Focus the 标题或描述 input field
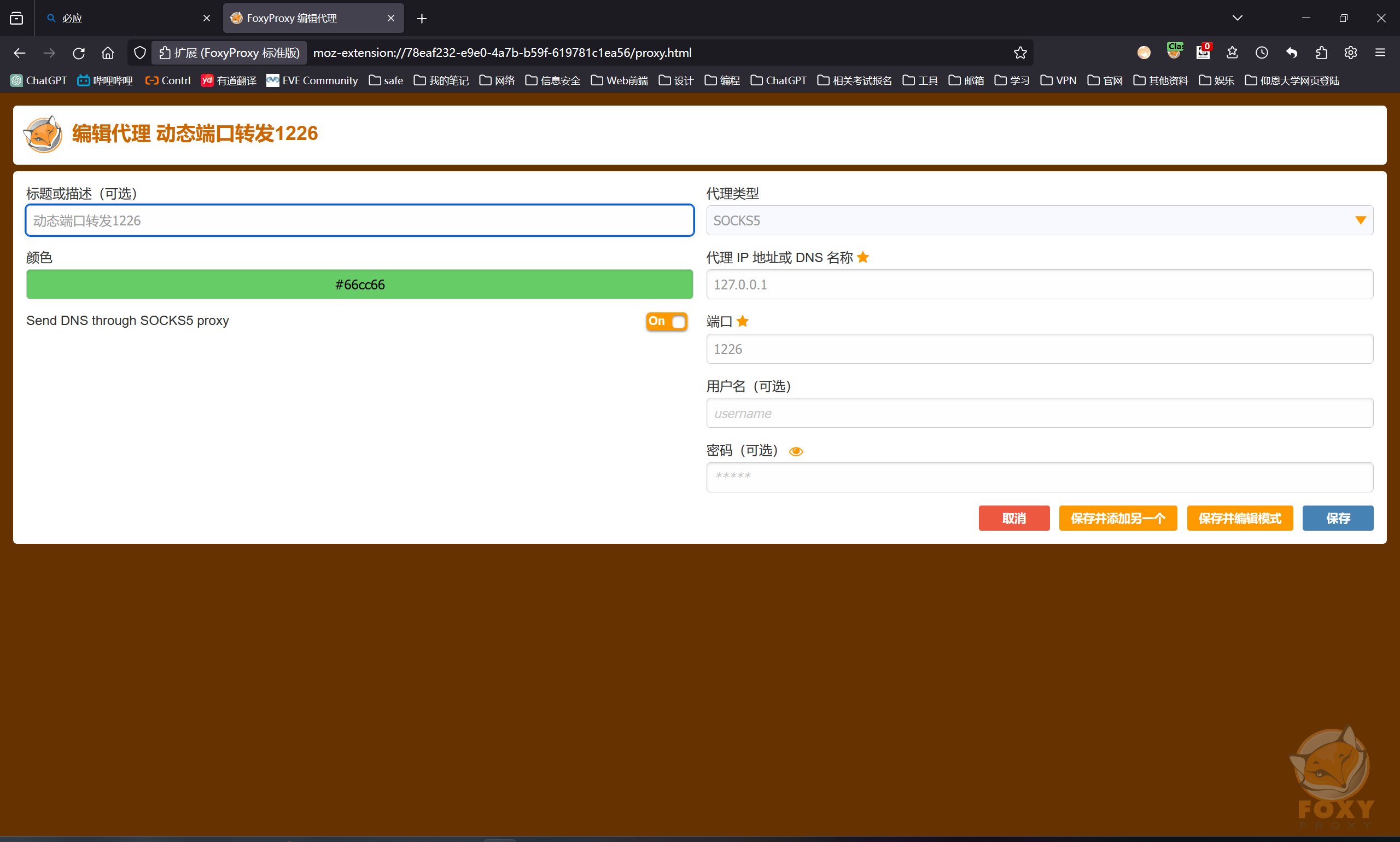This screenshot has width=1400, height=842. 359,220
